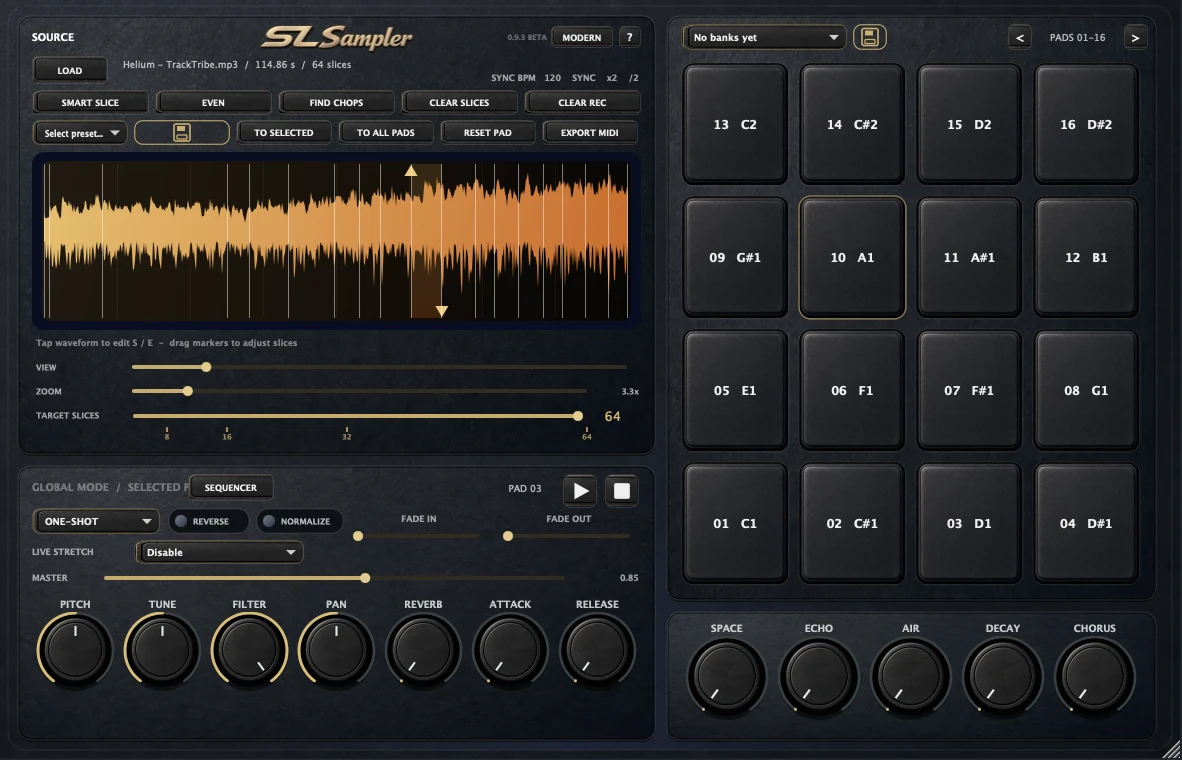Click the FIND CHOPS button
The height and width of the screenshot is (760, 1182).
click(336, 103)
